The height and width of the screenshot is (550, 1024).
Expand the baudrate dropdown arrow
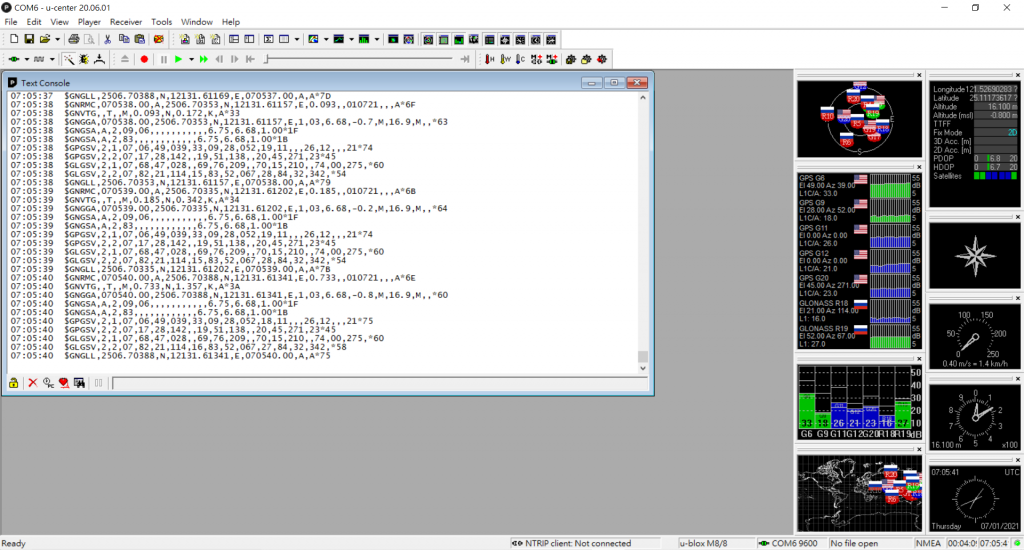(x=52, y=60)
